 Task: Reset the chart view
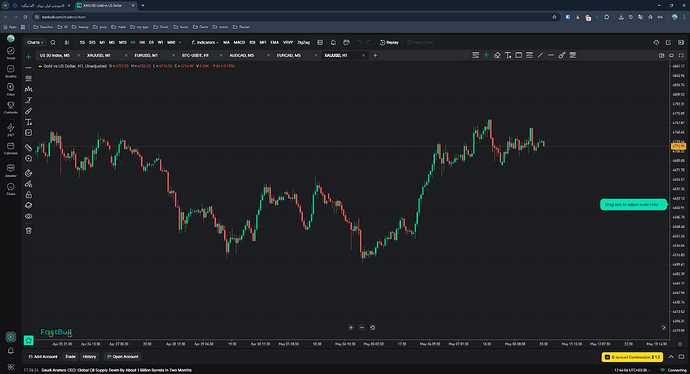tap(372, 327)
